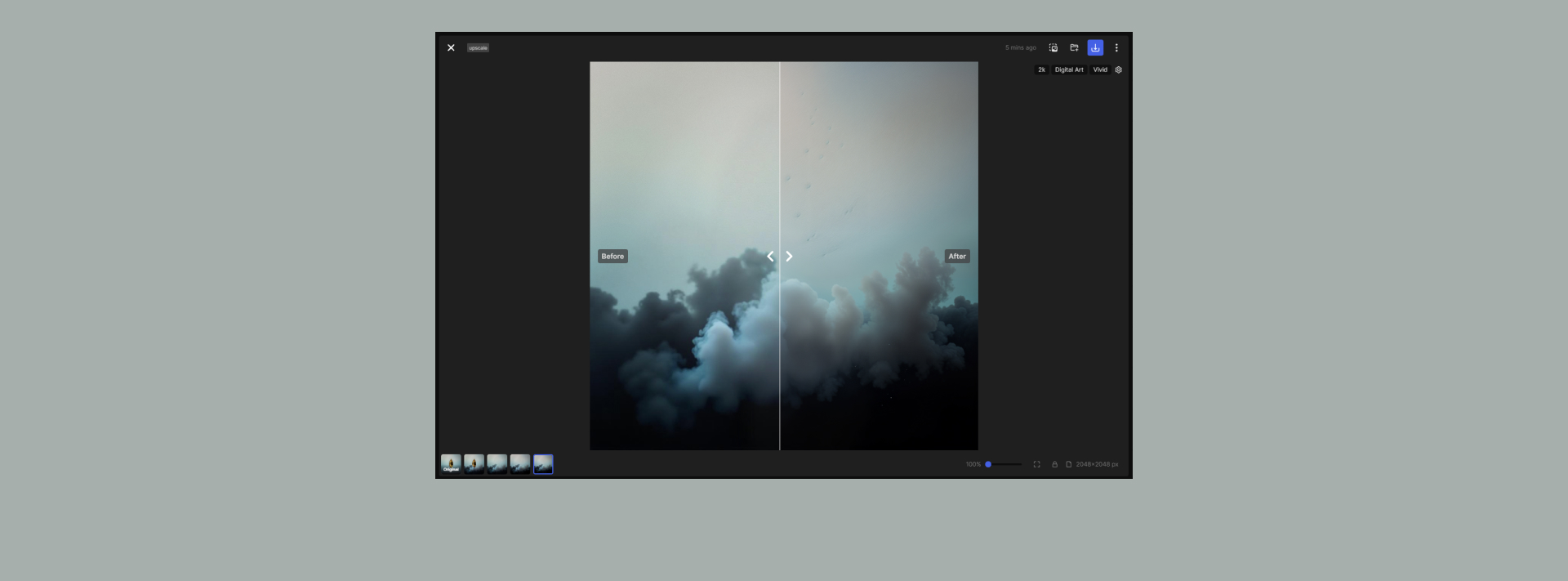Click the fit to screen icon
1568x581 pixels.
click(1036, 464)
